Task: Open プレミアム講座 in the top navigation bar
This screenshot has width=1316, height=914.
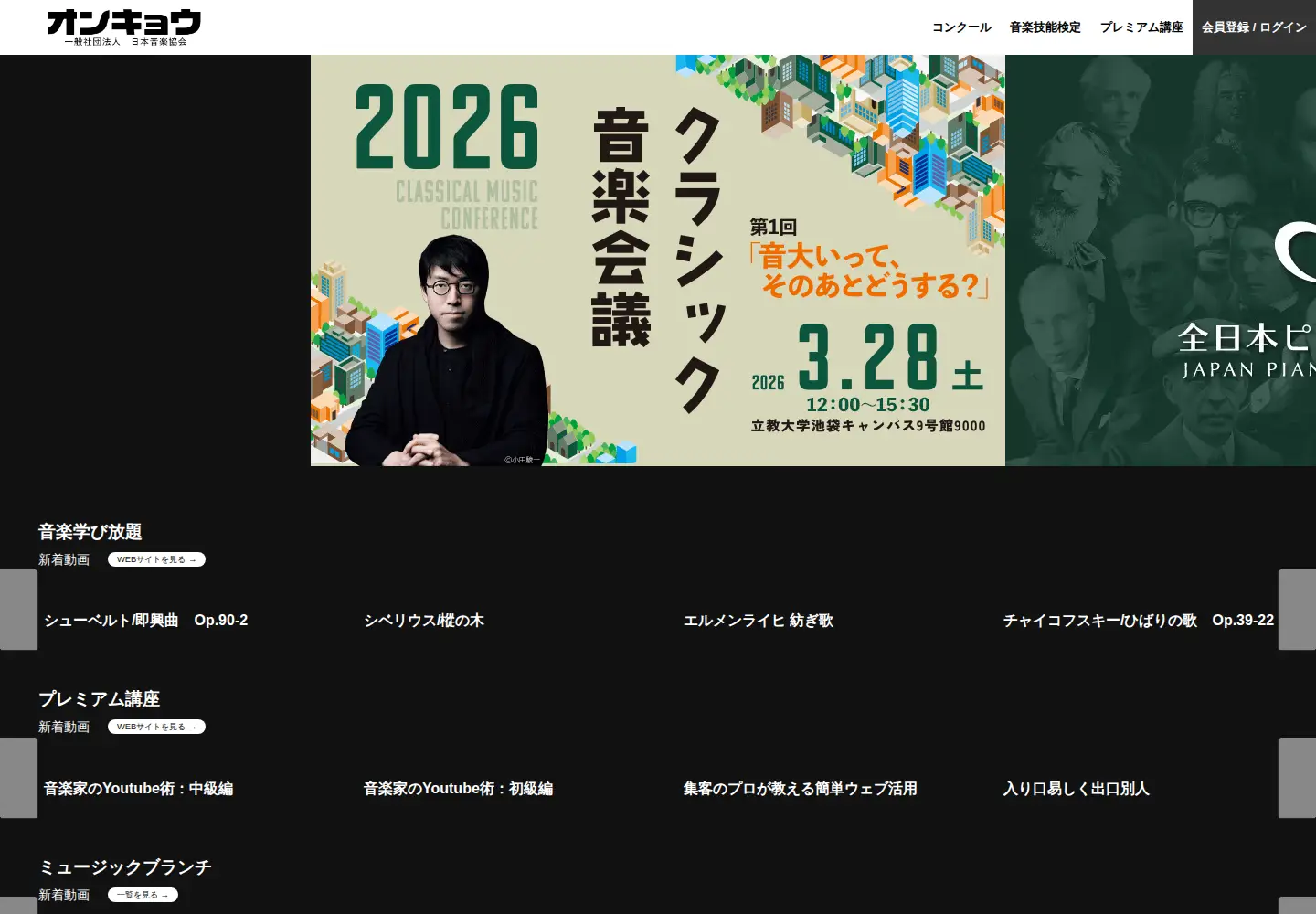Action: pyautogui.click(x=1141, y=27)
